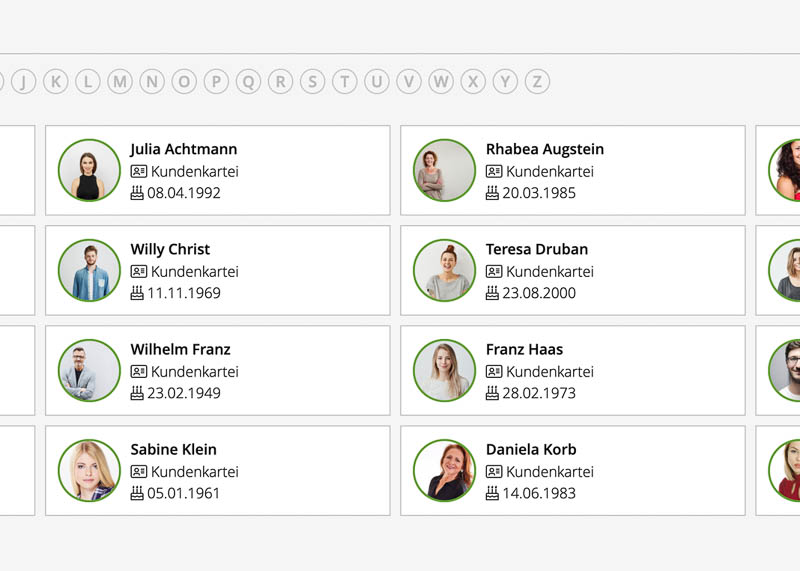Open the Kundenkartei link for Willy Christ

(x=194, y=271)
